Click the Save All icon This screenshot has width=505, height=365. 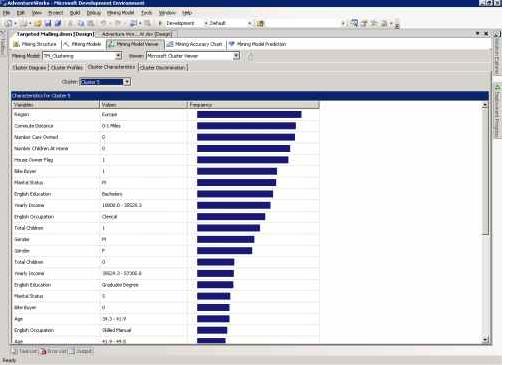click(x=58, y=23)
